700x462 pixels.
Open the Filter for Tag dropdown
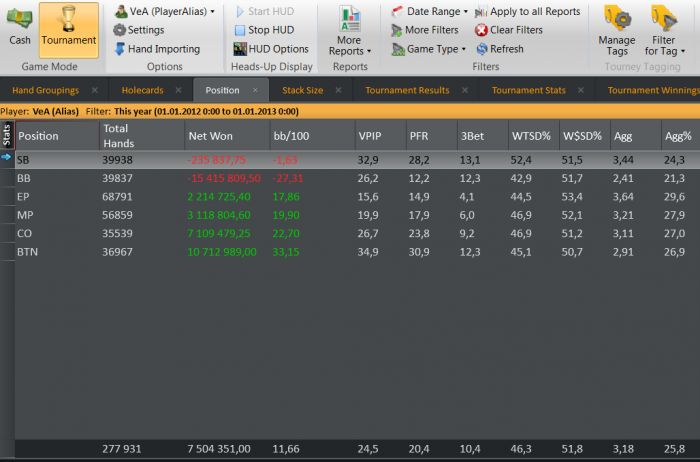tap(664, 30)
